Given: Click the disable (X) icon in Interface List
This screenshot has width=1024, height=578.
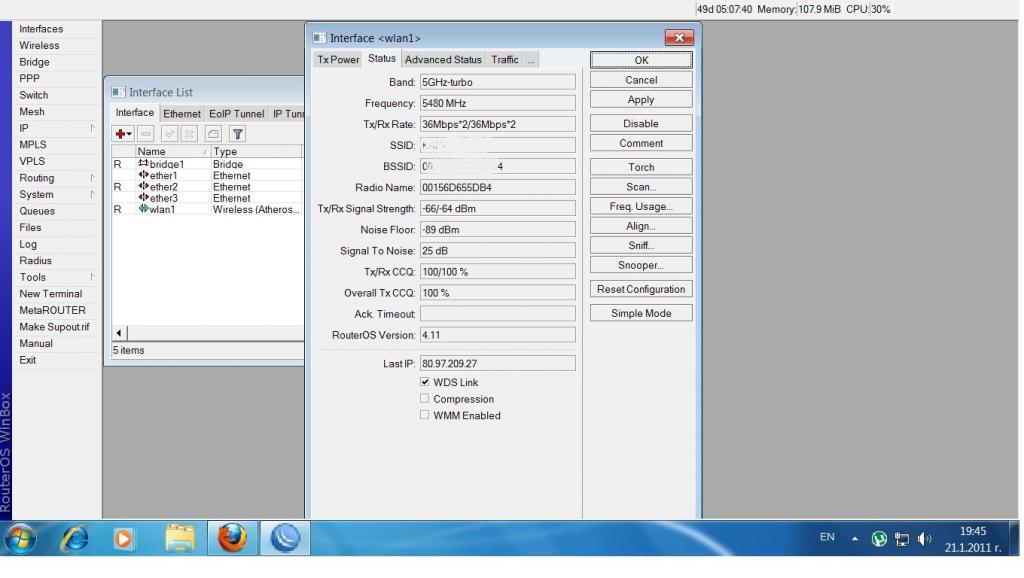Looking at the screenshot, I should 189,134.
